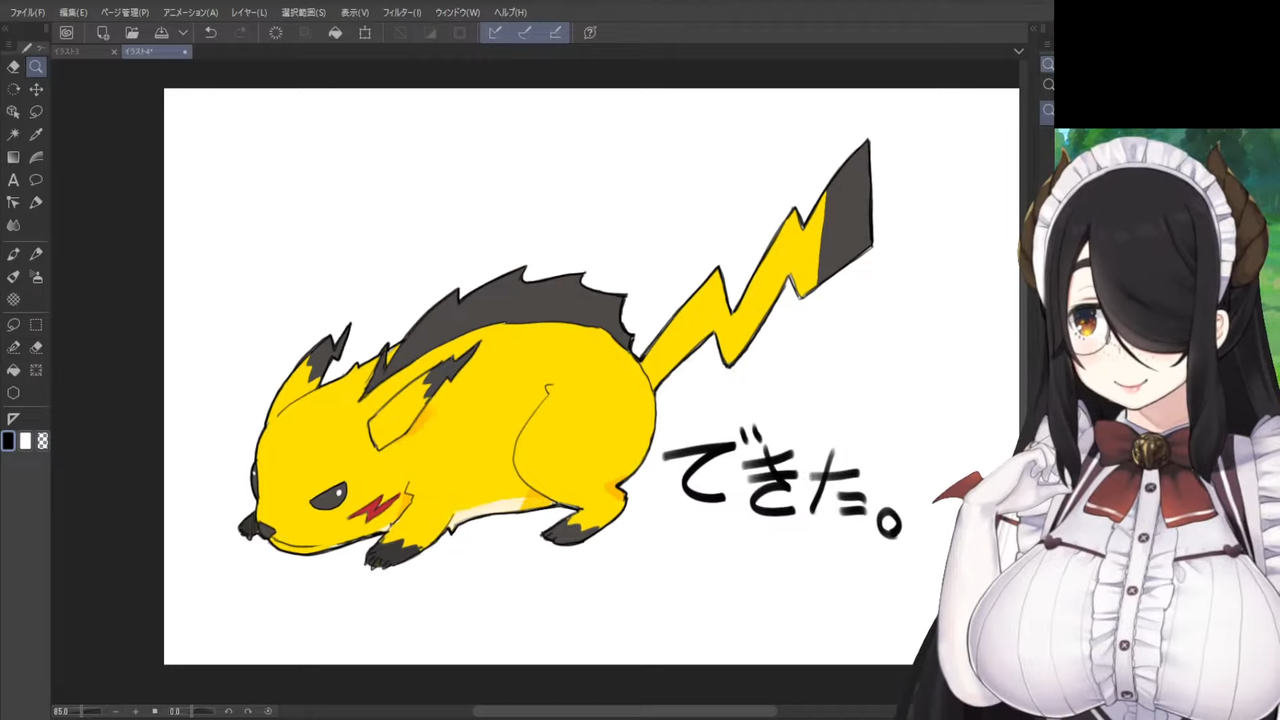1280x720 pixels.
Task: Open the 表示(V) menu
Action: (355, 12)
